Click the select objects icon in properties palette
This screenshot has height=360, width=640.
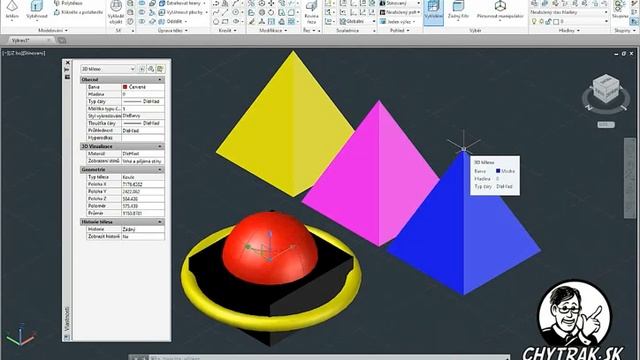pos(151,69)
